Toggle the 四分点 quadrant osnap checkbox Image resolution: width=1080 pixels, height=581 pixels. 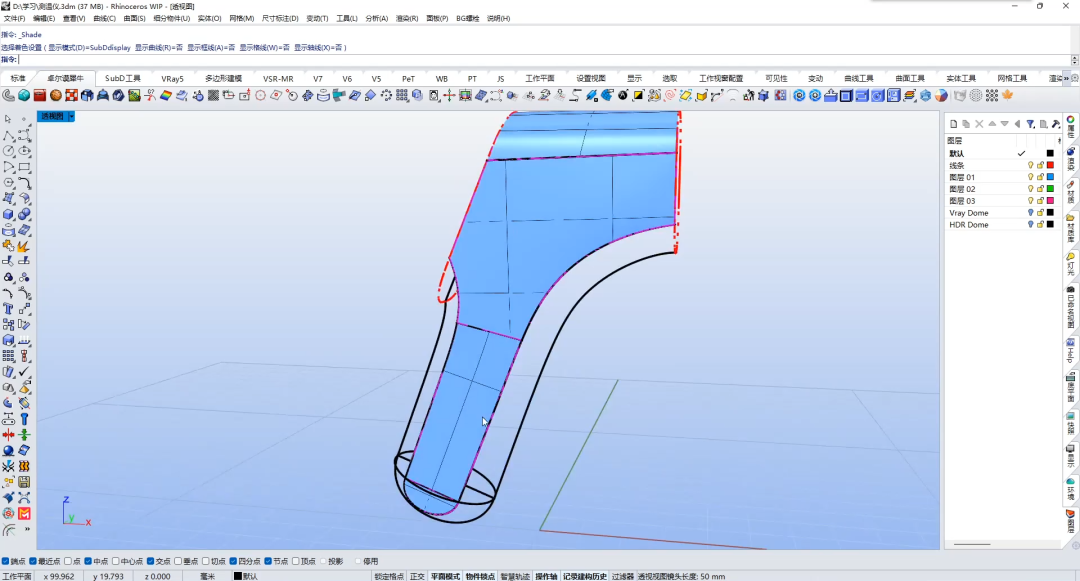[x=233, y=561]
